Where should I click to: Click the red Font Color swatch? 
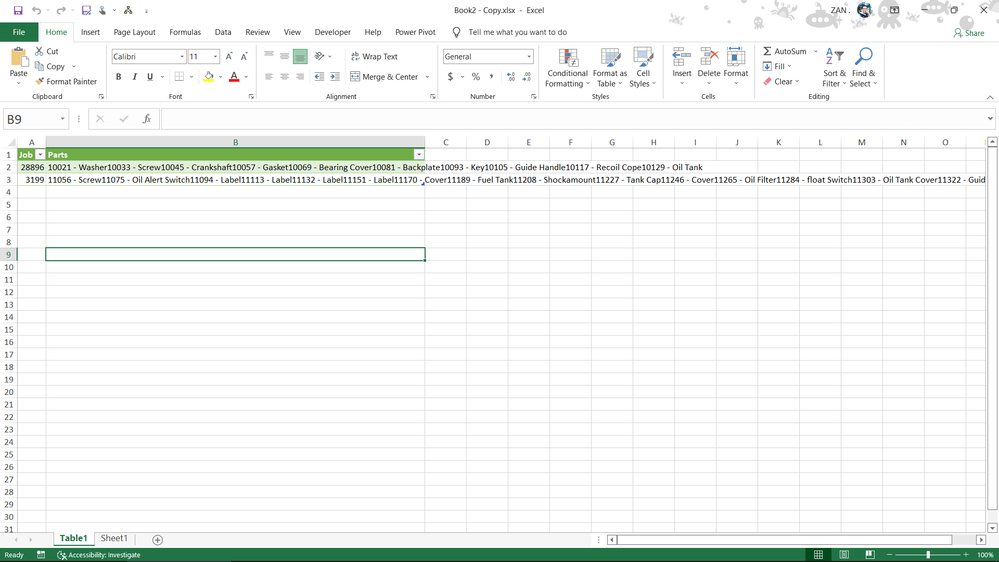point(234,76)
